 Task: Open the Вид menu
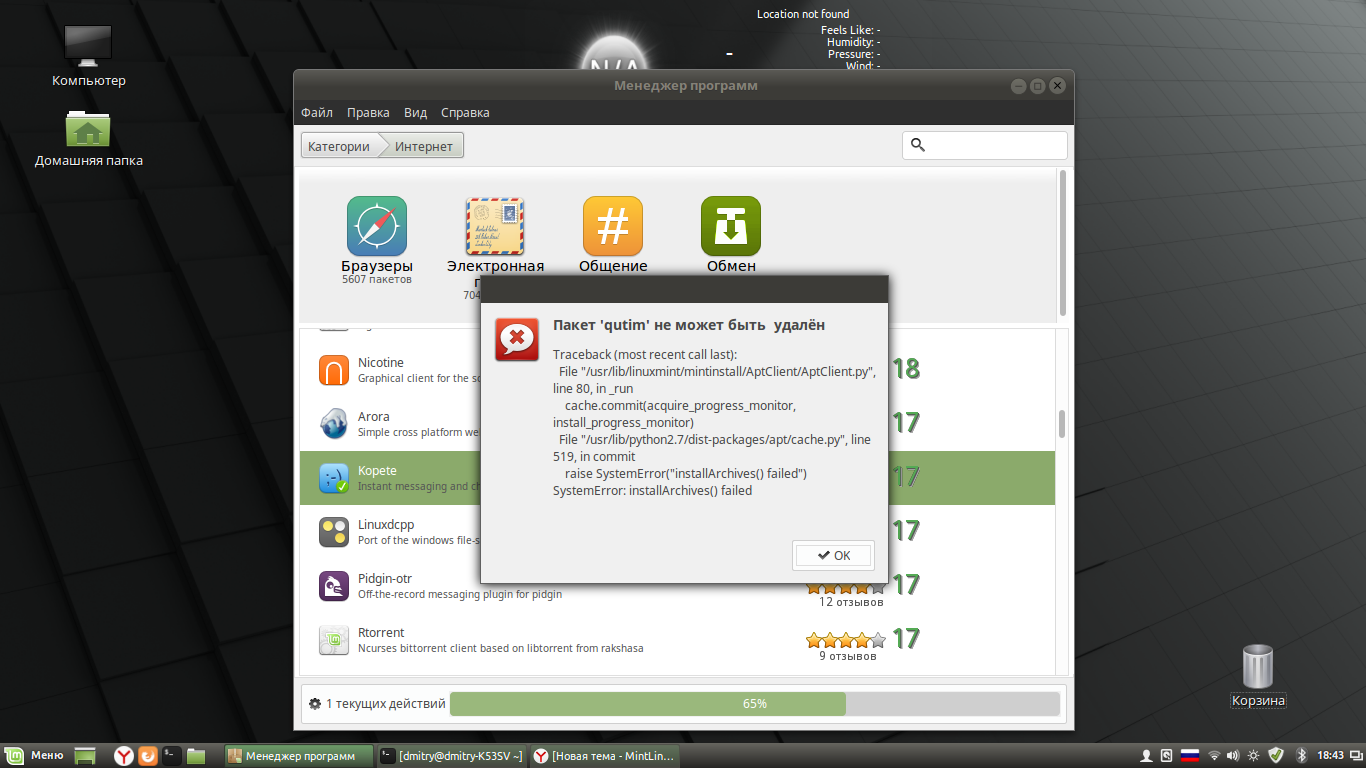coord(415,113)
